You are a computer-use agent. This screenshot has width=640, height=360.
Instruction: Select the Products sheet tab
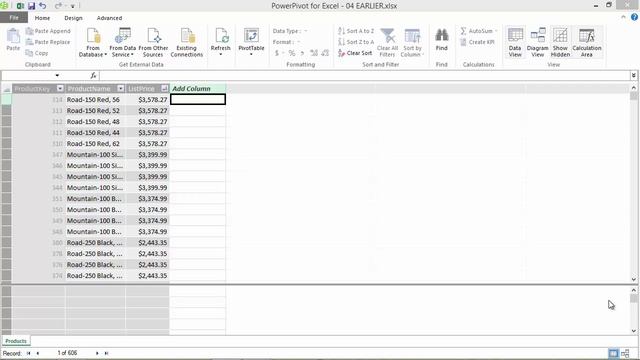coord(16,341)
